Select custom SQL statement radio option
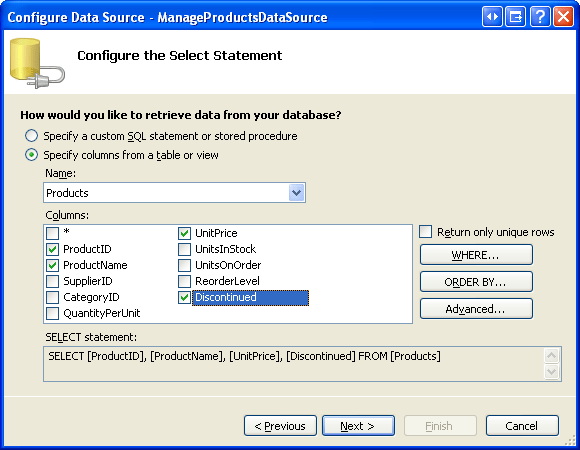The height and width of the screenshot is (450, 580). pos(31,136)
